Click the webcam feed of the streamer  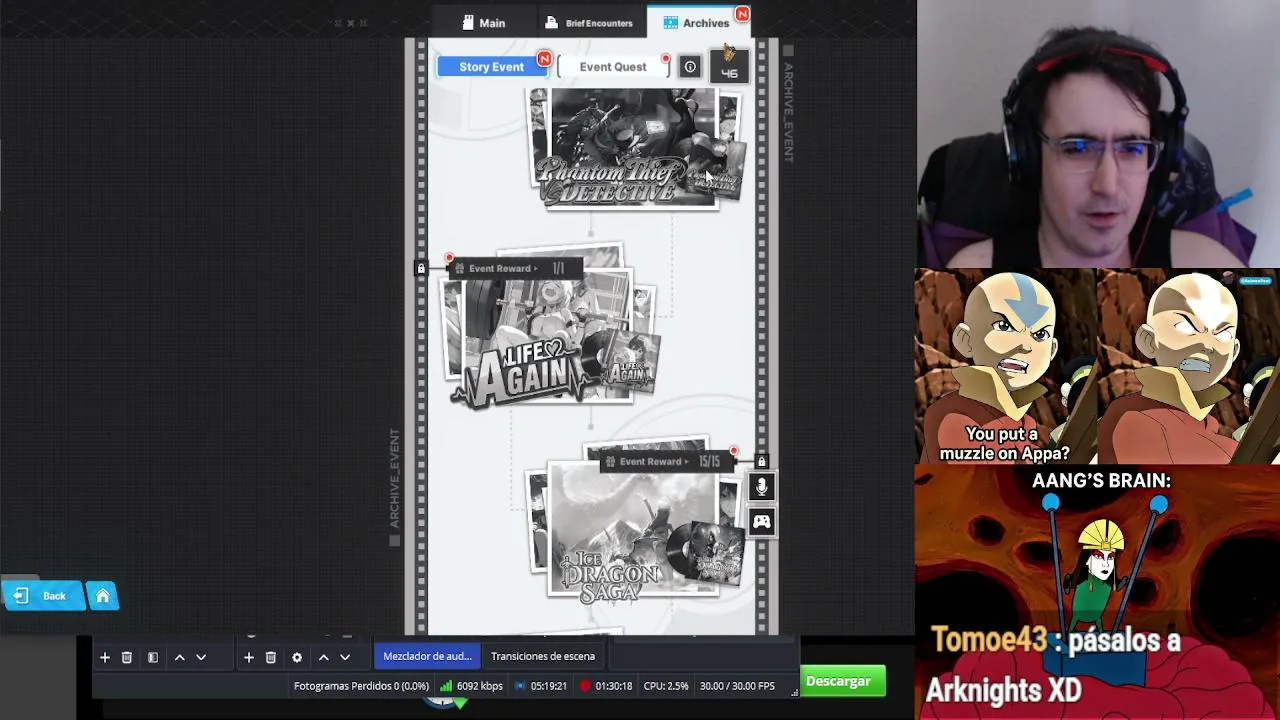(x=1098, y=134)
